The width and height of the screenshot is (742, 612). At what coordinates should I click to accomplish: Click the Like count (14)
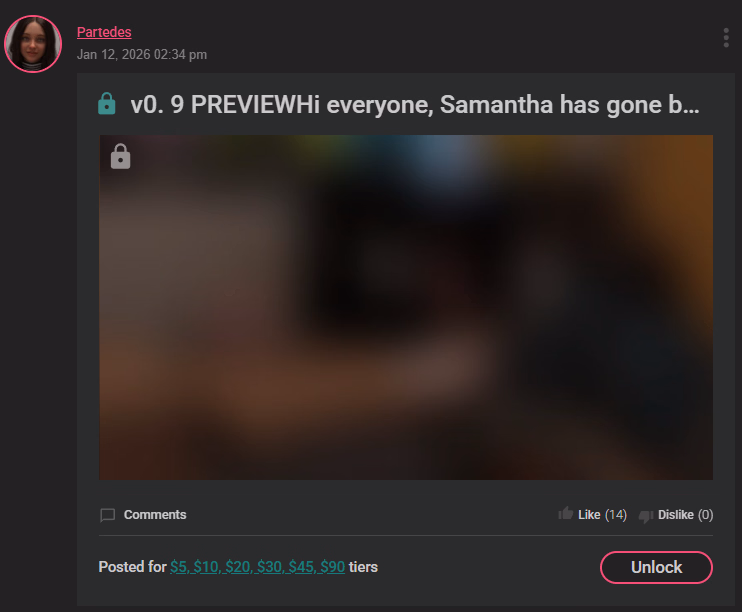tap(616, 515)
